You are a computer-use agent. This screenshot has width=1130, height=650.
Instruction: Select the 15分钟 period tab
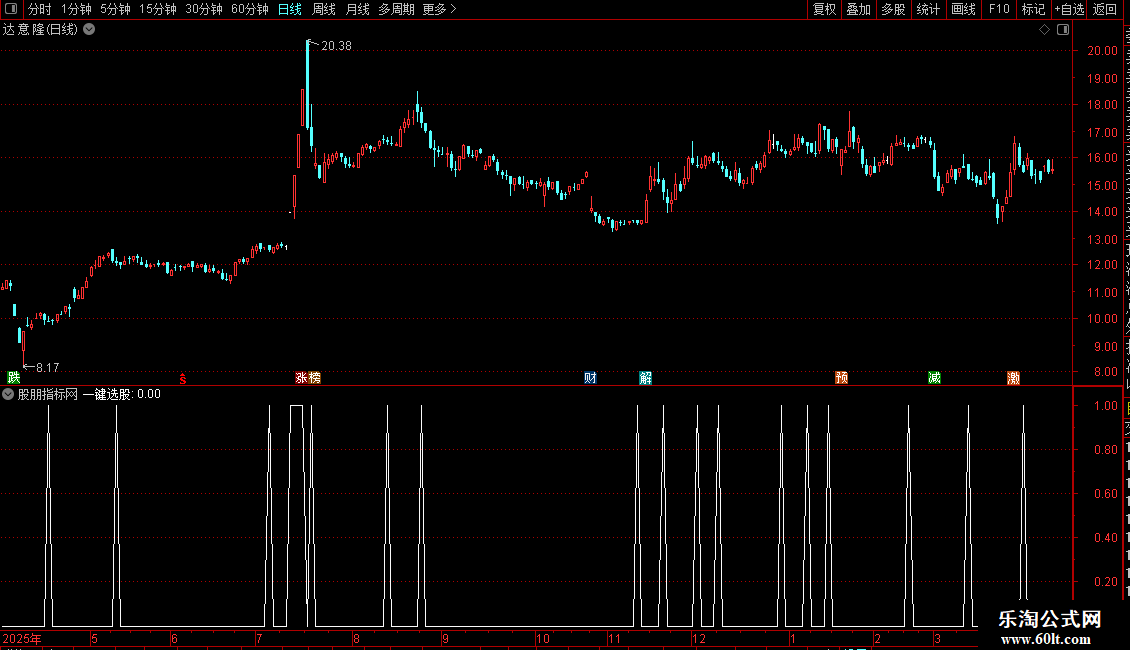[x=158, y=9]
